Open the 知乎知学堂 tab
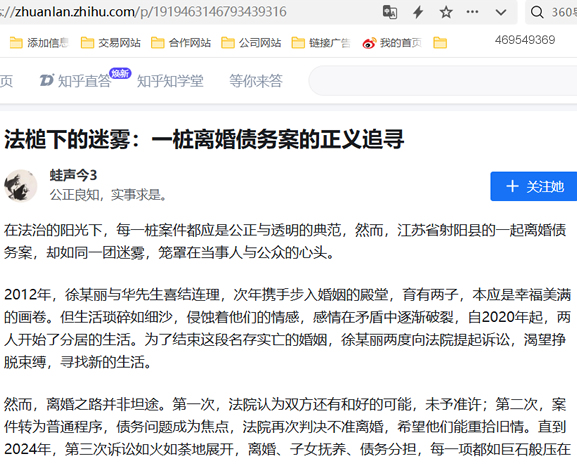Screen dimensions: 577x464 coord(170,81)
